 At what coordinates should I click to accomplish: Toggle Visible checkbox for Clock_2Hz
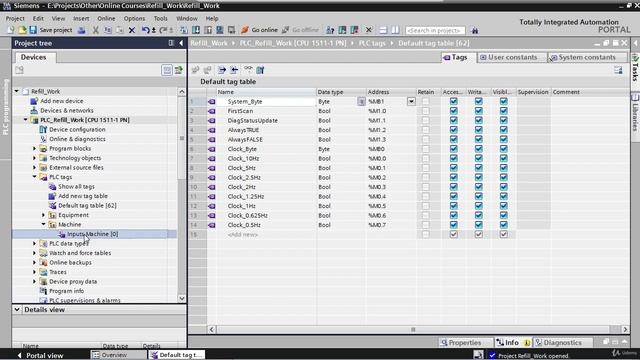coord(504,187)
